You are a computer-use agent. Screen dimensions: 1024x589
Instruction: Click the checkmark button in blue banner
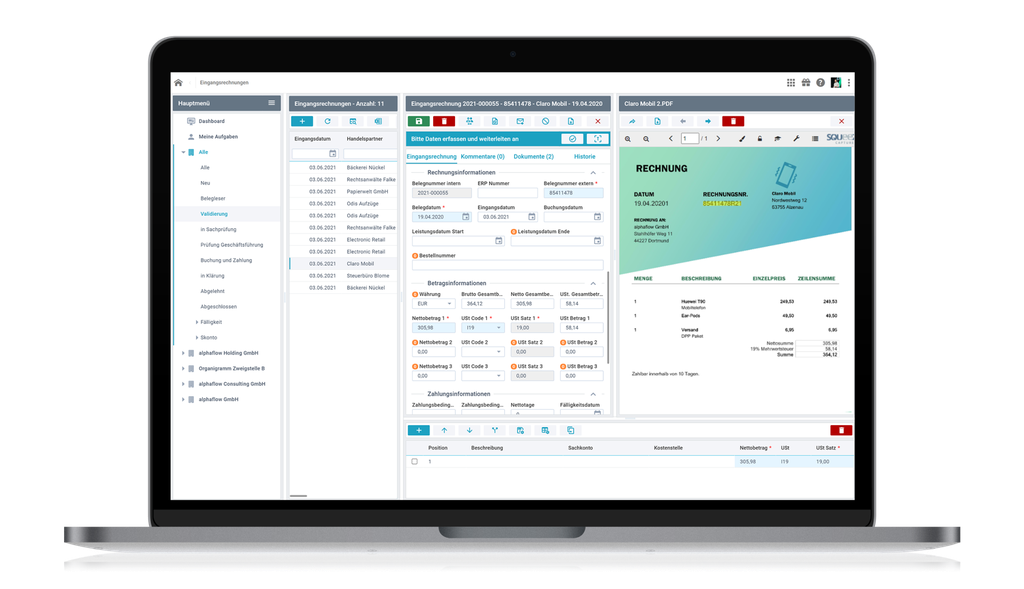(573, 139)
